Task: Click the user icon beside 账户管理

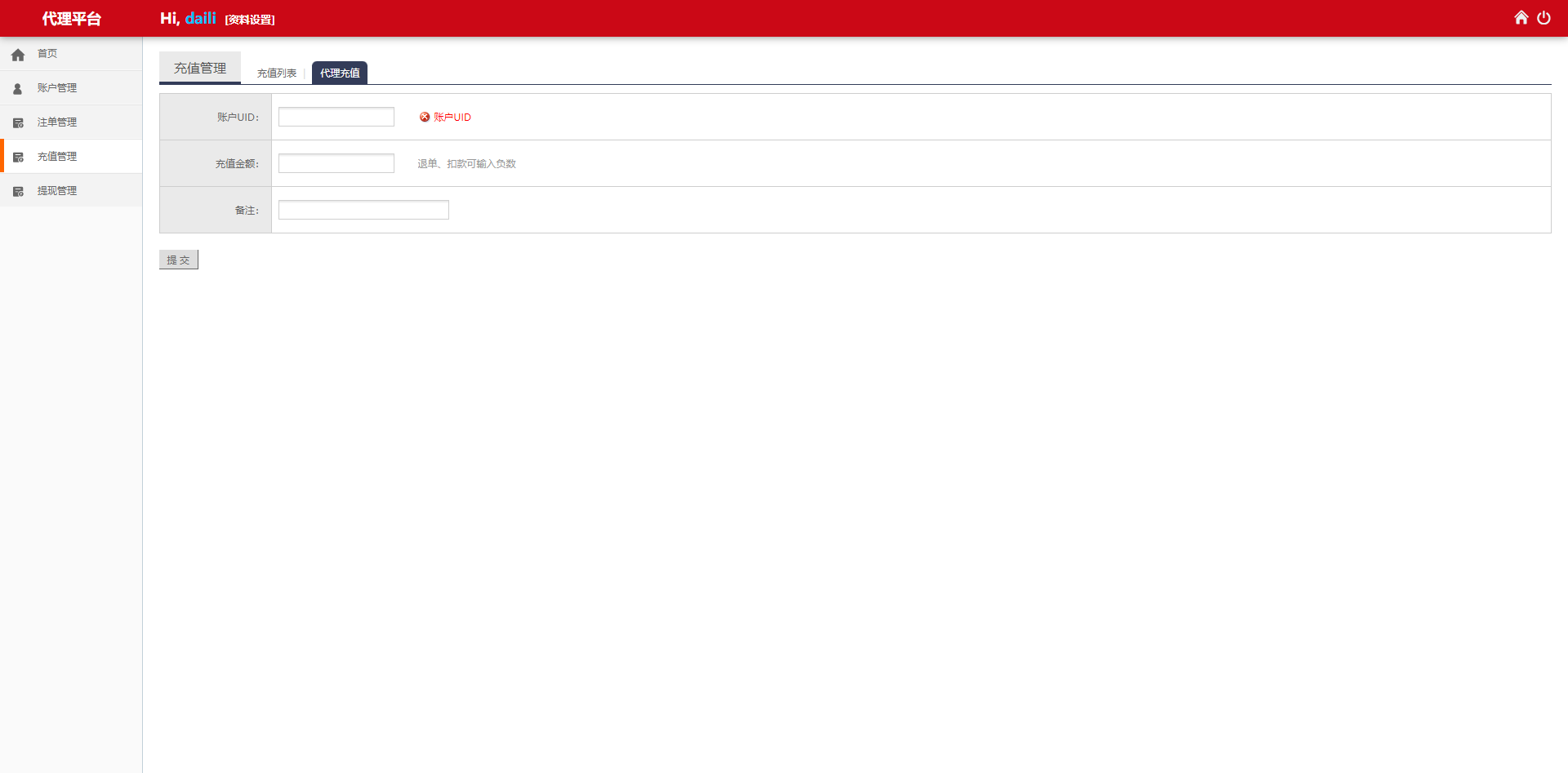Action: (18, 89)
